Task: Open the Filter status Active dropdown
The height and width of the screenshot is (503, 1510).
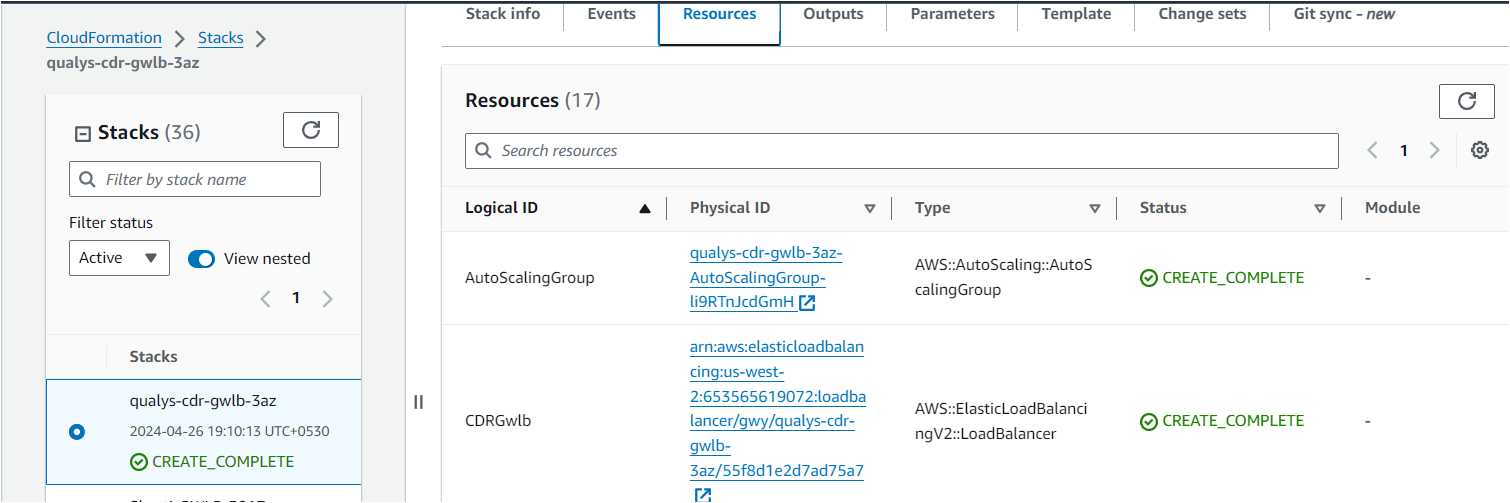Action: click(x=119, y=258)
